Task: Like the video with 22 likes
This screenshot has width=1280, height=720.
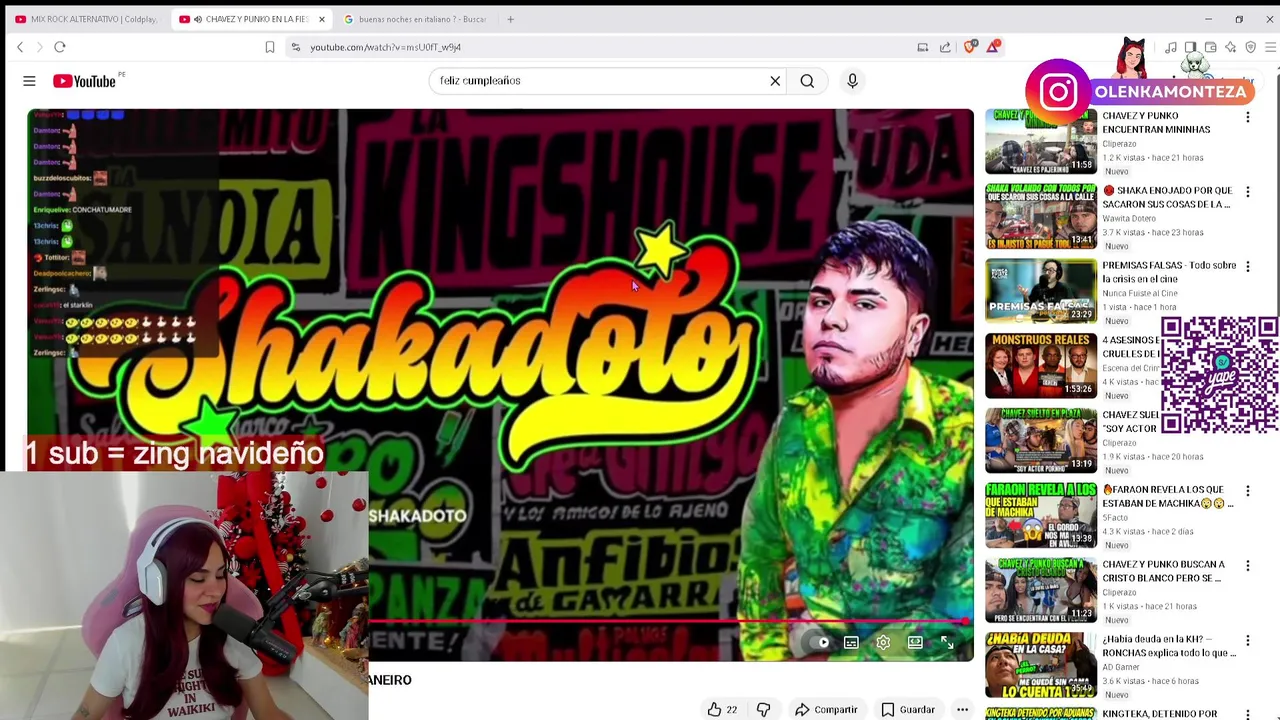Action: tap(722, 709)
